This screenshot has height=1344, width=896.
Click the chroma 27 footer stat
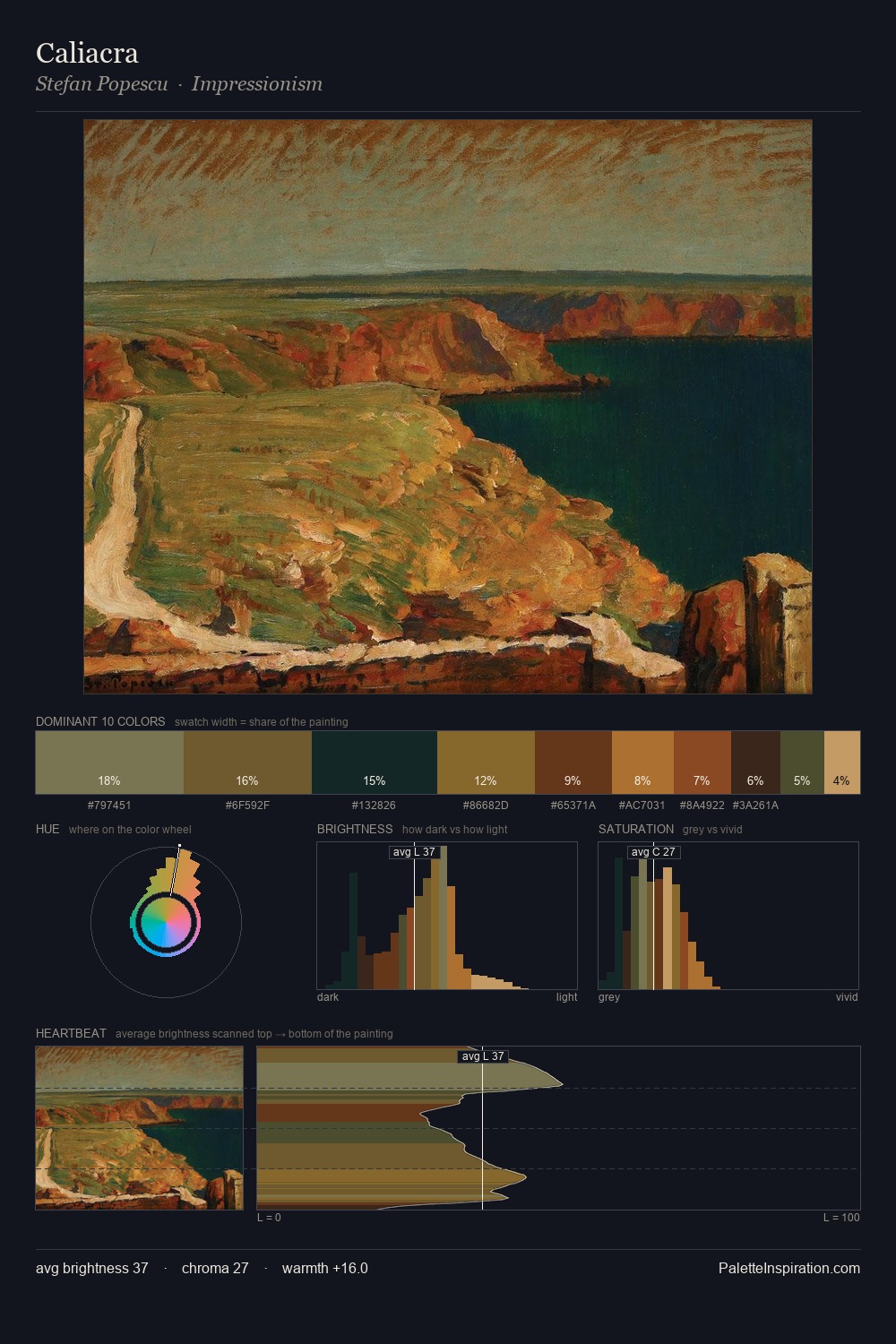[x=215, y=1269]
